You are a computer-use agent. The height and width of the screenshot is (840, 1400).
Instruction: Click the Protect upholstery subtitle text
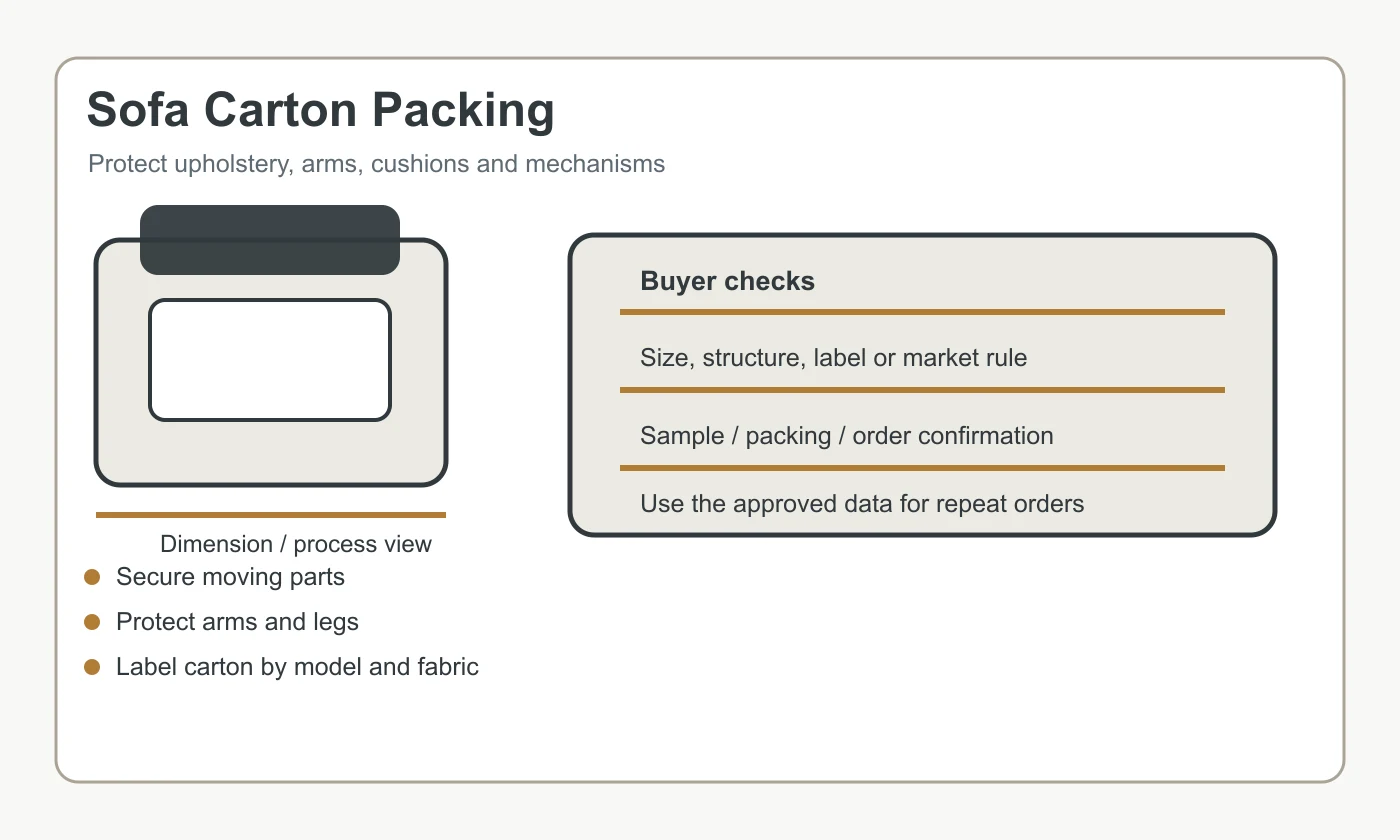[376, 164]
